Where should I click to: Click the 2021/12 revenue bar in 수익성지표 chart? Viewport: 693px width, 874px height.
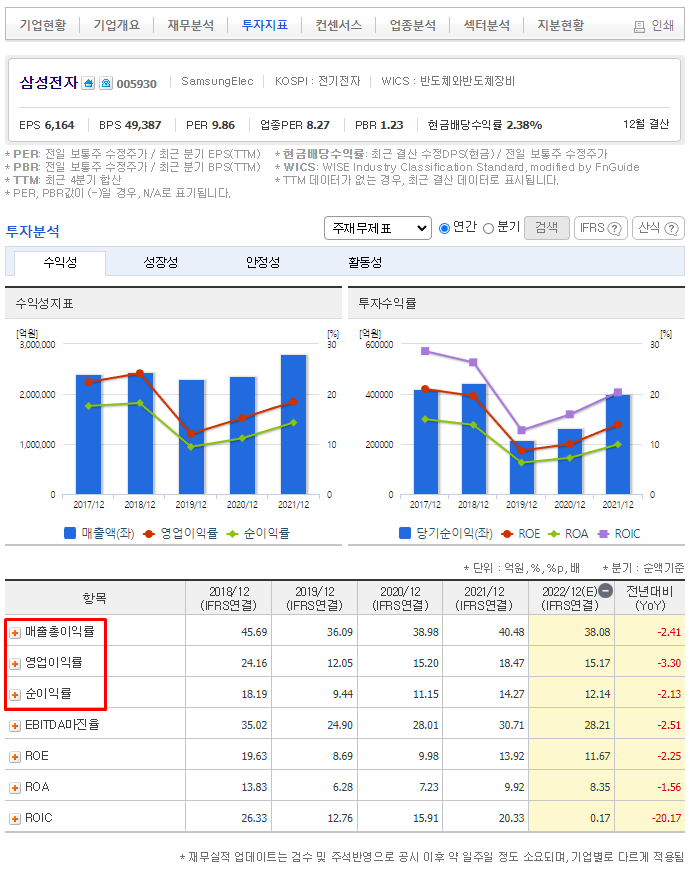(294, 424)
